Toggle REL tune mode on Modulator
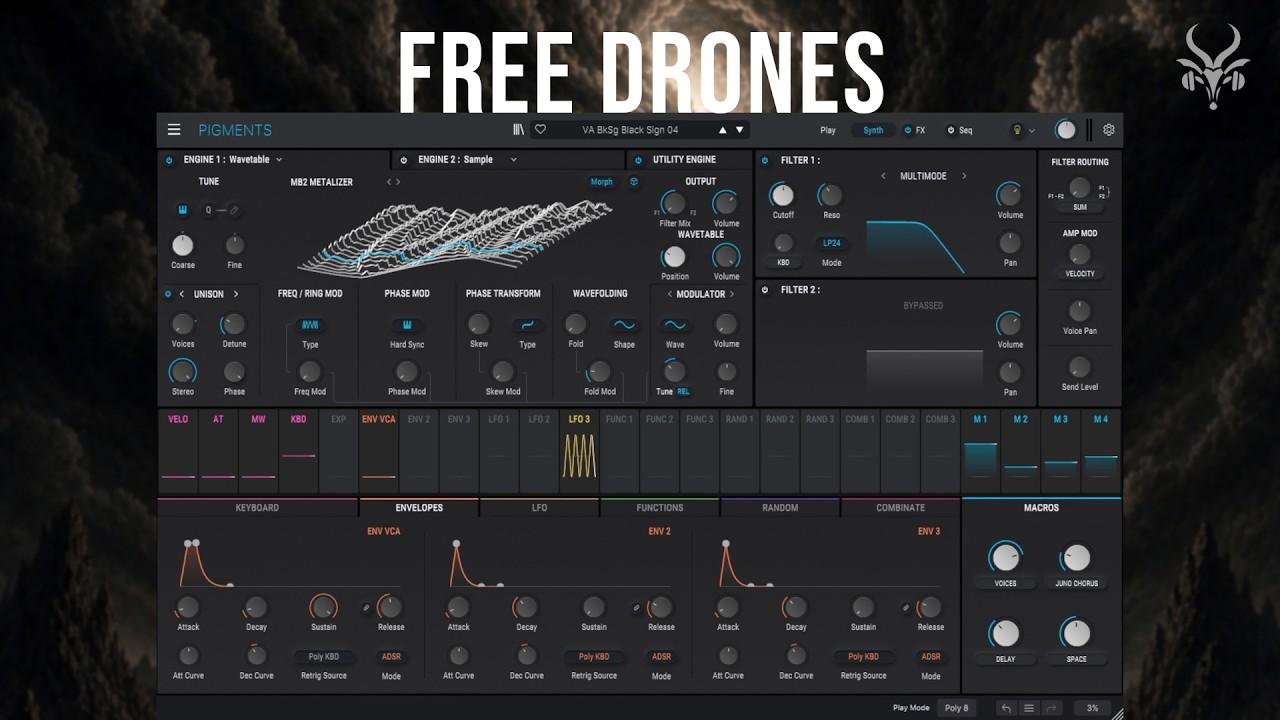The image size is (1280, 720). coord(683,392)
